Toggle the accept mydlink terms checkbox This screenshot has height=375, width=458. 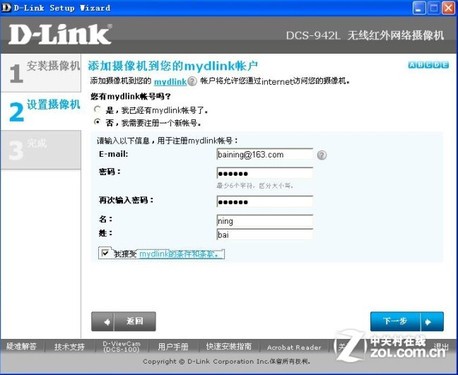click(105, 253)
